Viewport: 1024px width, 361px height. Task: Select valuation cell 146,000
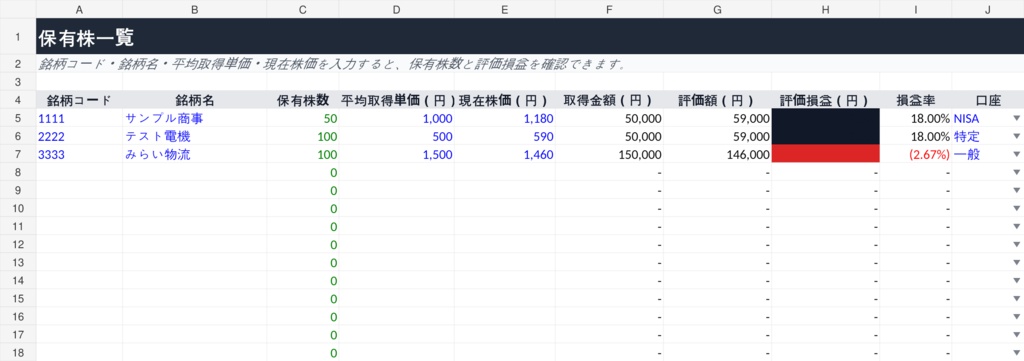(717, 155)
